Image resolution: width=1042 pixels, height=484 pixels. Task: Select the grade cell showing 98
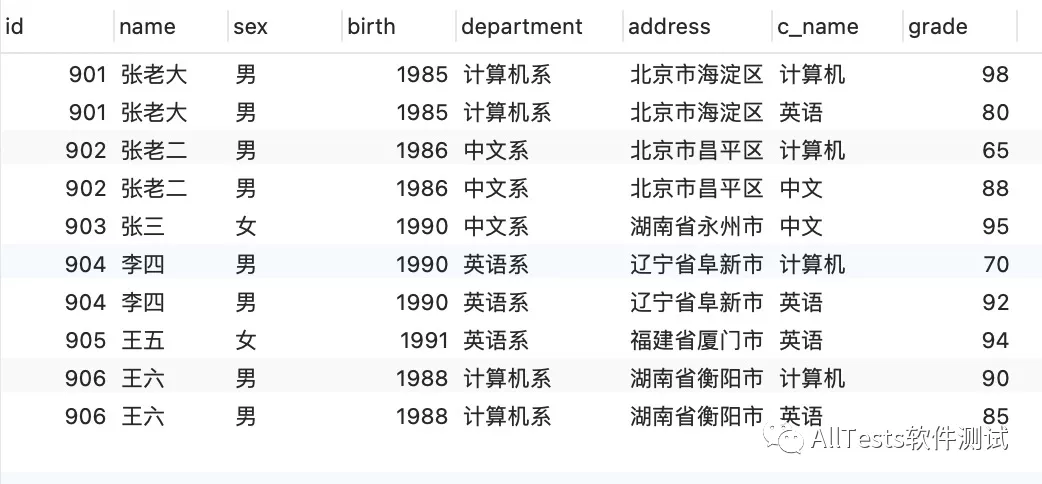tap(995, 75)
